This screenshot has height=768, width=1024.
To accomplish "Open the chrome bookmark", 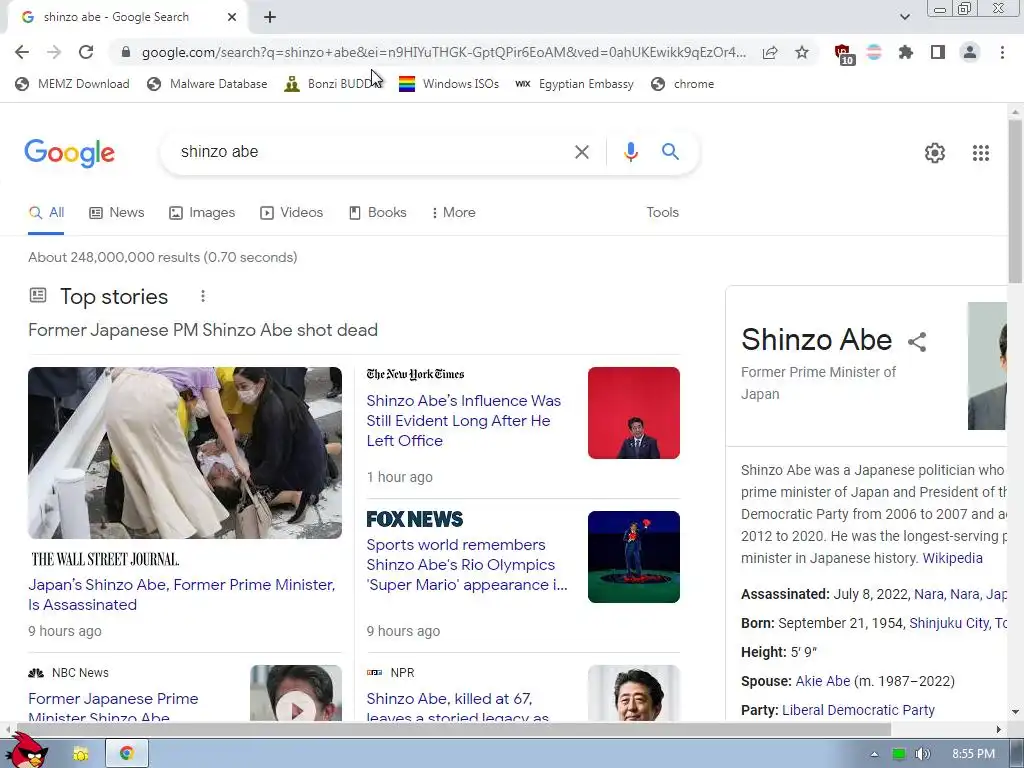I will coord(682,84).
